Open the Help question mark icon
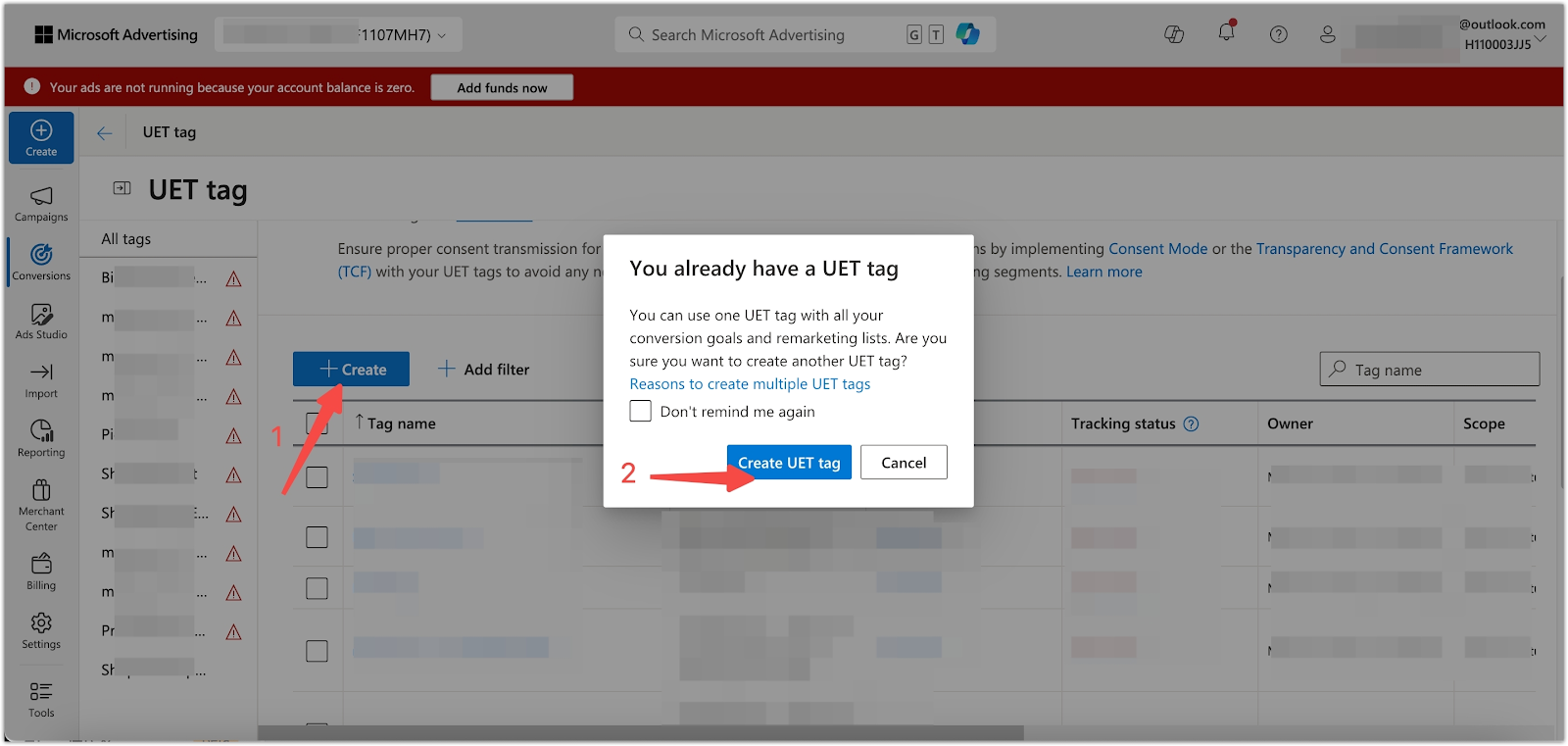 [x=1278, y=34]
